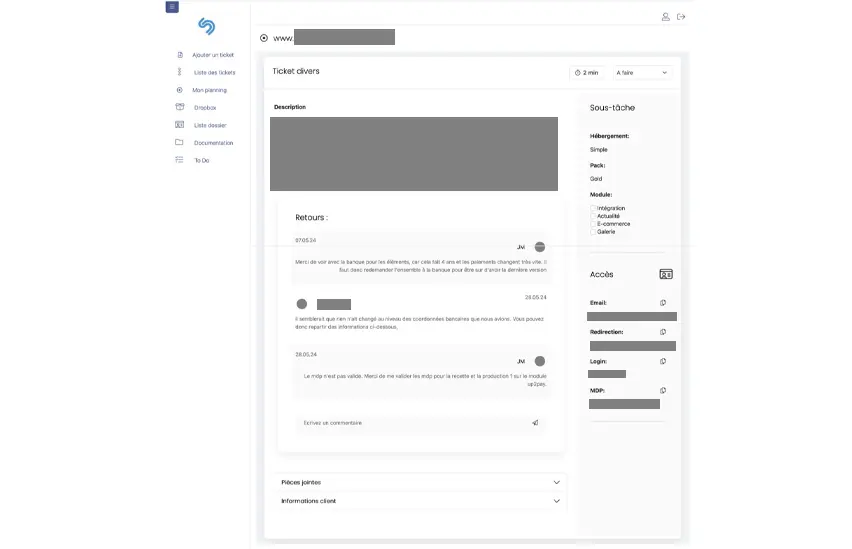Click the Sous-tâche heading
The image size is (852, 549).
(612, 108)
